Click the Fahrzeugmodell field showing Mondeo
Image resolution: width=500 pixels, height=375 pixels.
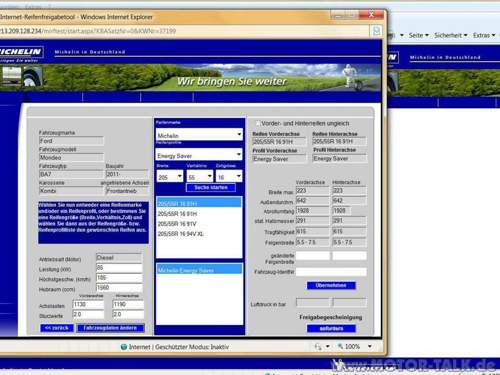coord(71,157)
